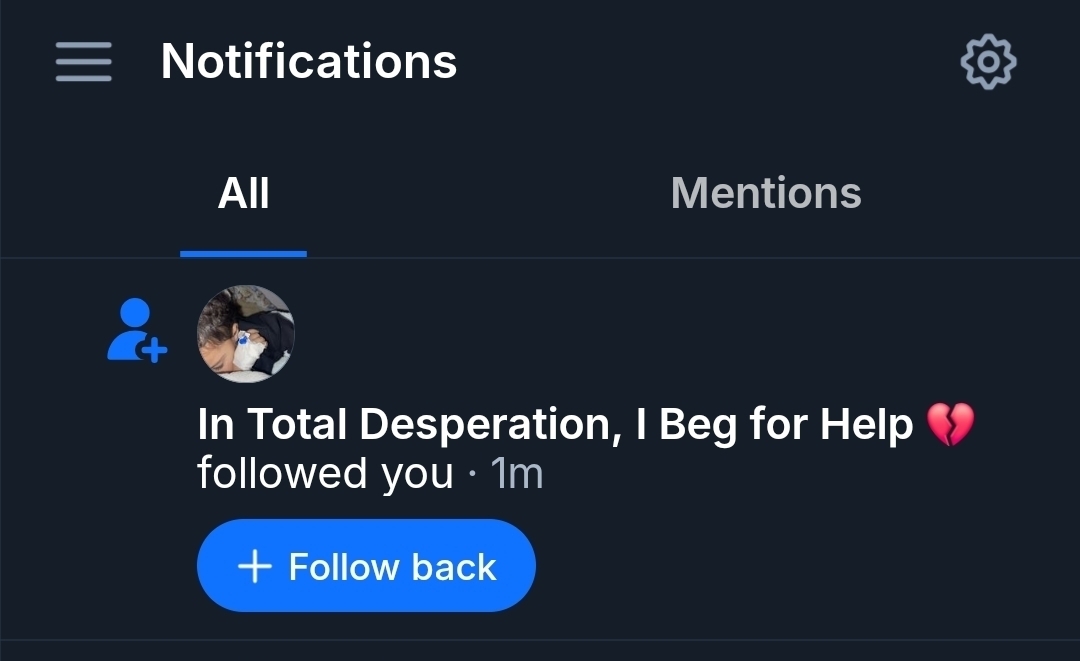Image resolution: width=1080 pixels, height=661 pixels.
Task: Switch to the Mentions tab
Action: point(766,193)
